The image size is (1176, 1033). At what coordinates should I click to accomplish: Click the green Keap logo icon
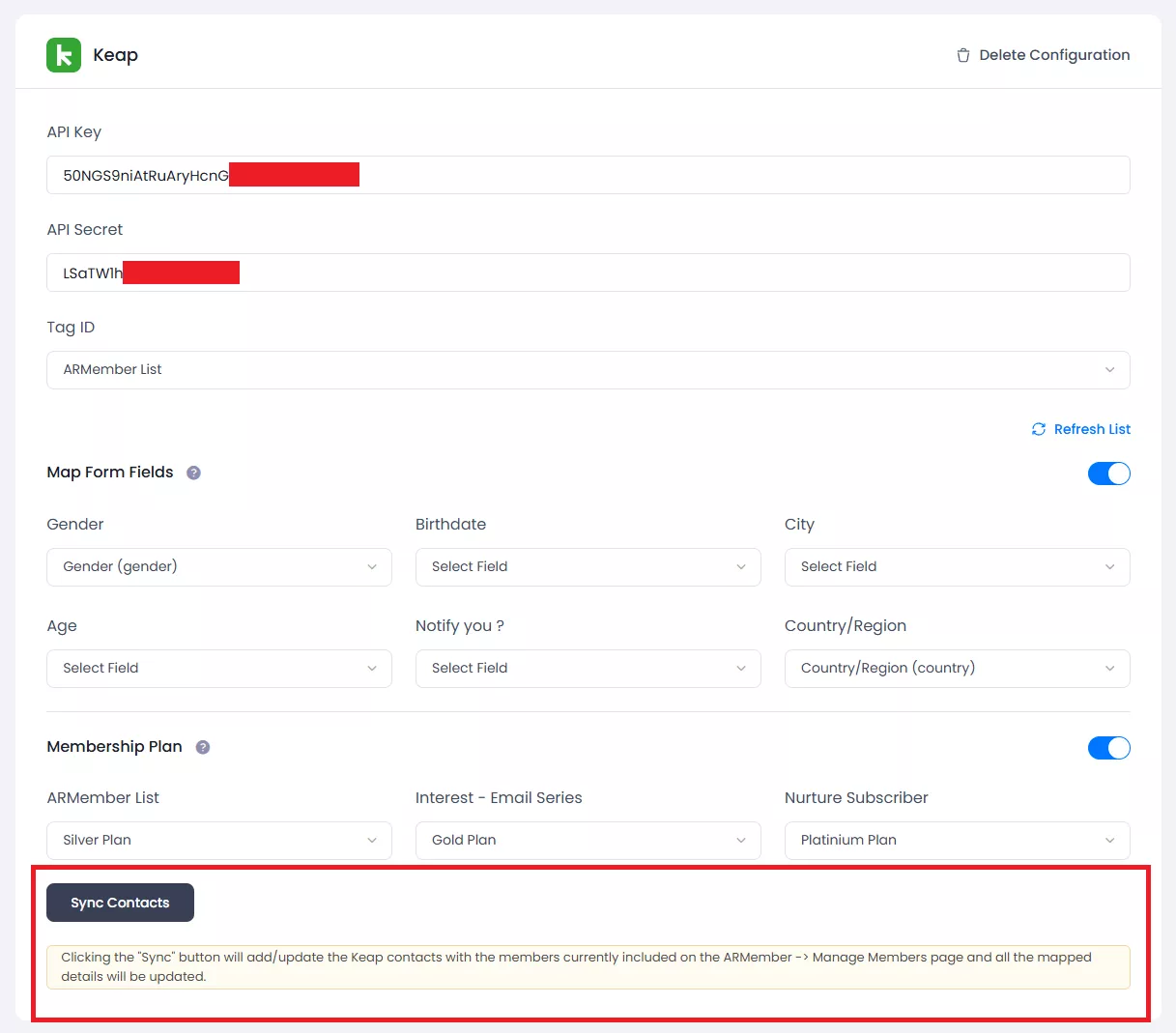tap(64, 55)
